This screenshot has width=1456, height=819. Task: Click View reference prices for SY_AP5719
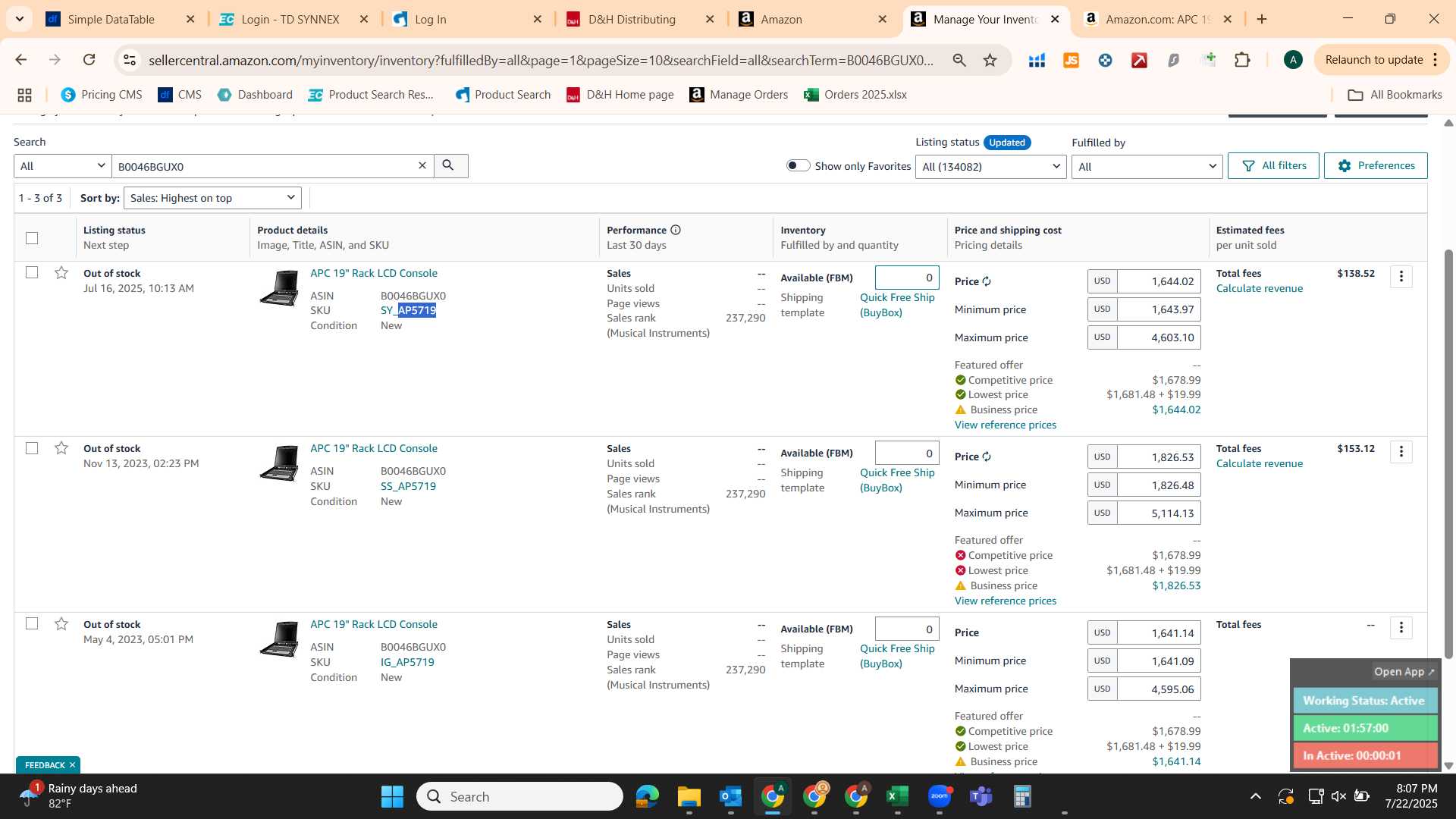pos(1005,425)
